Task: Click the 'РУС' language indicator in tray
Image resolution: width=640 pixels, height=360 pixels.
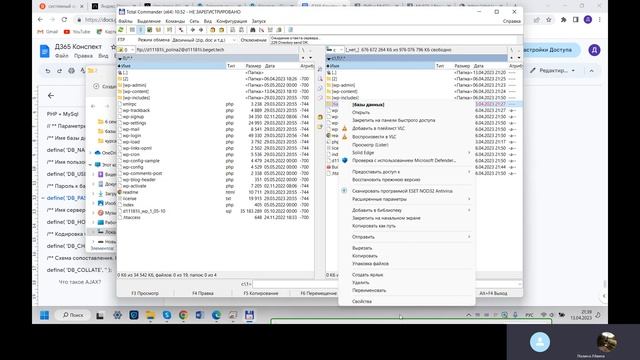Action: point(529,315)
